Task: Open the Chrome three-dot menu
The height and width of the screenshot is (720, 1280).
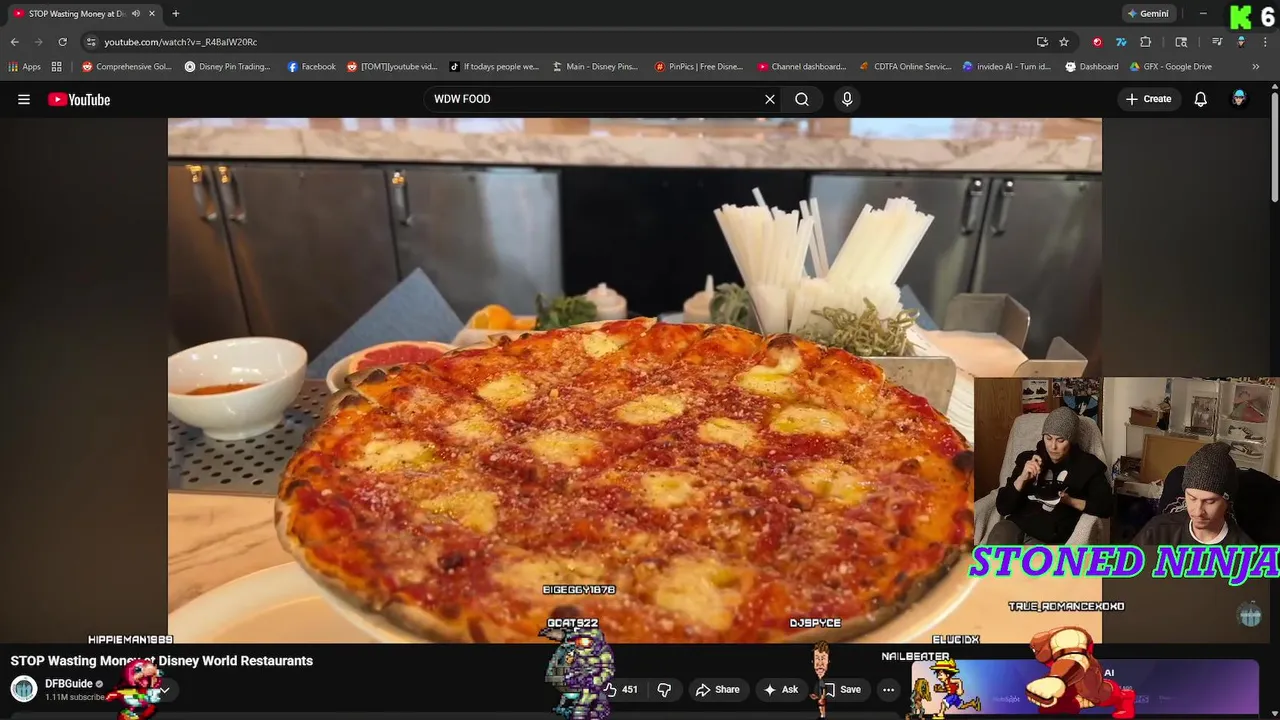Action: coord(1265,42)
